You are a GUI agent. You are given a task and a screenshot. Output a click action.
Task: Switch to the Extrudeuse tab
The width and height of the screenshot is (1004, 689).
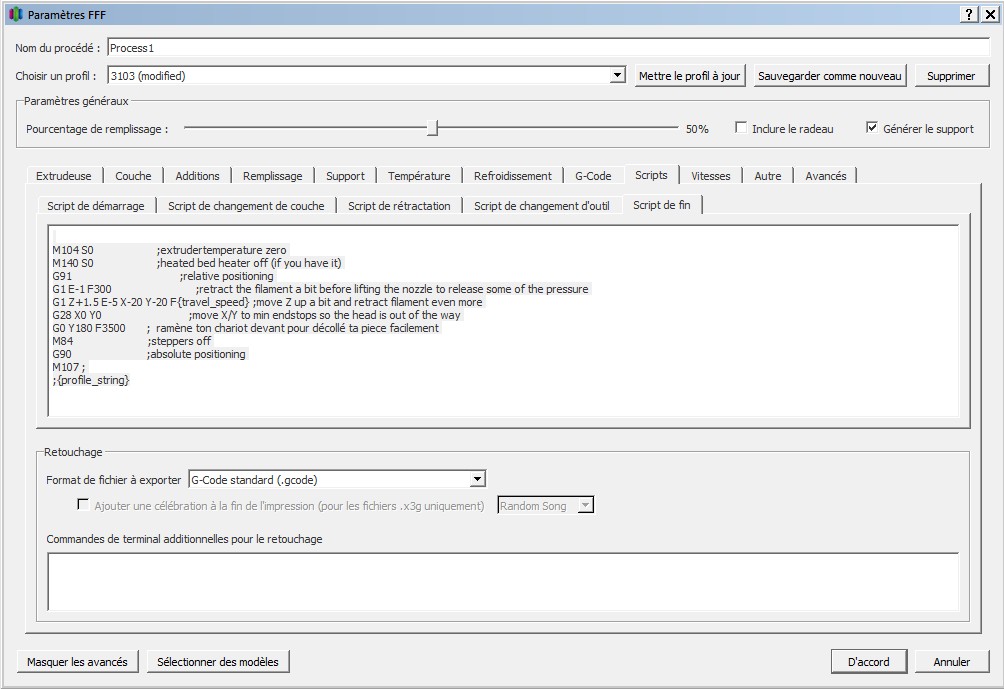coord(63,176)
